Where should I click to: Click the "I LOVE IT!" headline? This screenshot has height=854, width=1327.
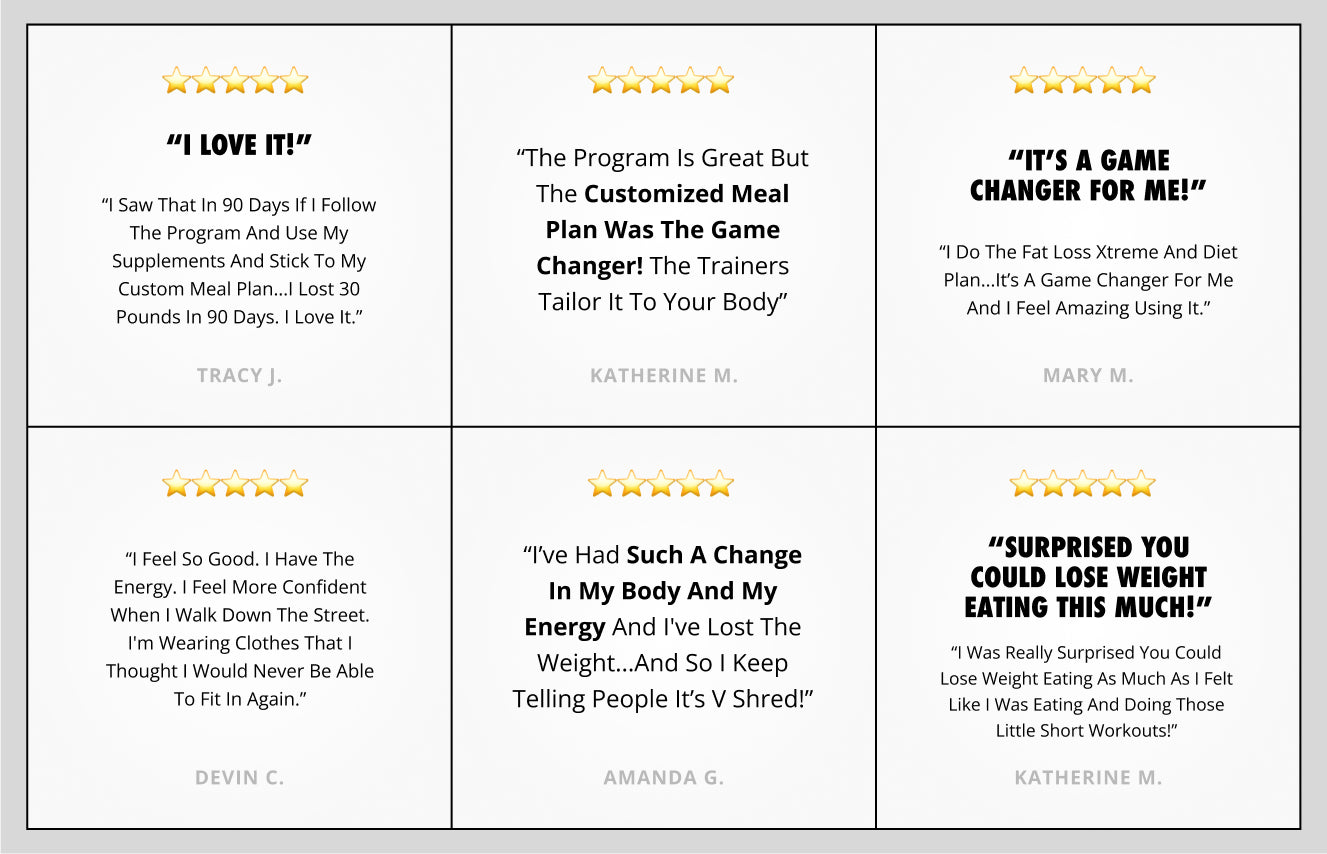(x=239, y=145)
